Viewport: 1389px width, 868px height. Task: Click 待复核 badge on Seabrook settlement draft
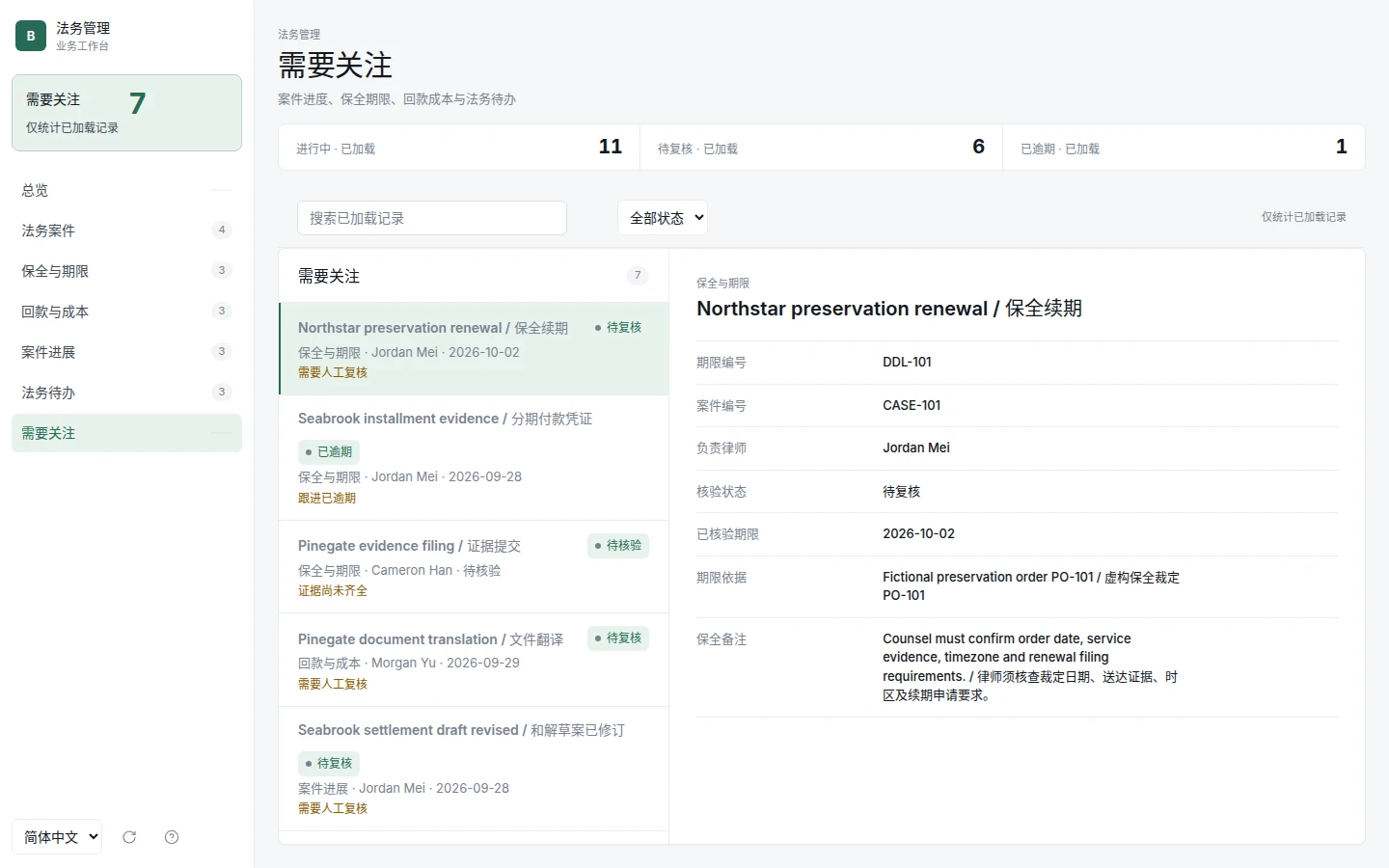pyautogui.click(x=329, y=763)
